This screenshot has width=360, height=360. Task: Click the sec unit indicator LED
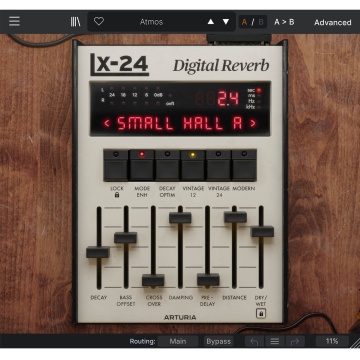point(259,90)
